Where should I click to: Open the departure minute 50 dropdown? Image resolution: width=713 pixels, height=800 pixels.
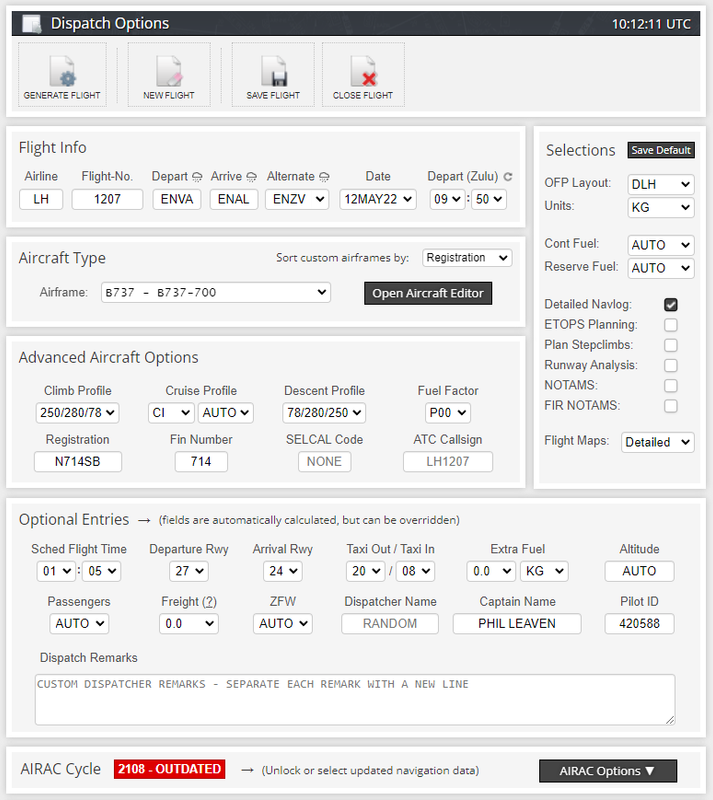(x=489, y=199)
